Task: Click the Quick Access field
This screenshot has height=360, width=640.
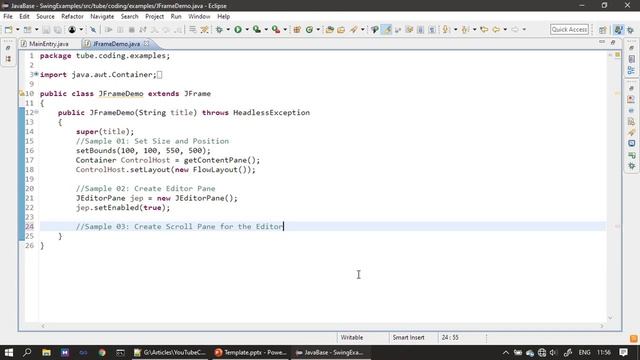Action: point(569,29)
